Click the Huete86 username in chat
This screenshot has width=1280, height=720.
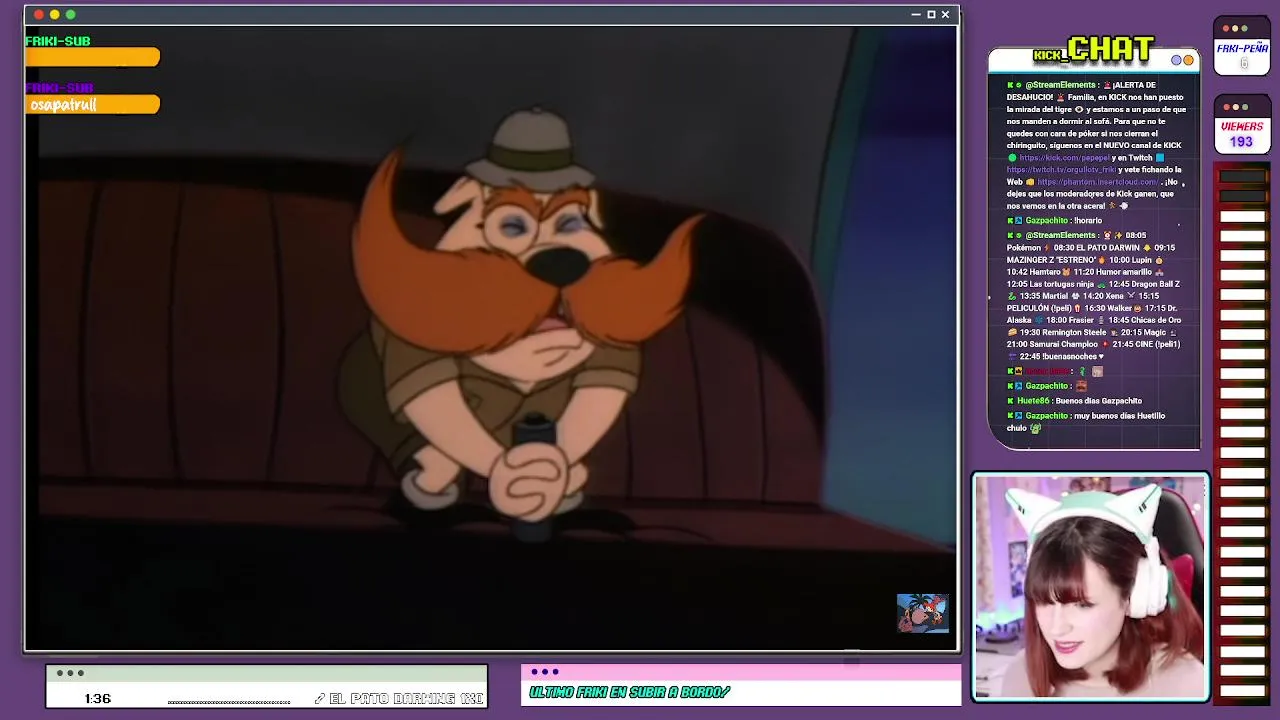[1033, 401]
